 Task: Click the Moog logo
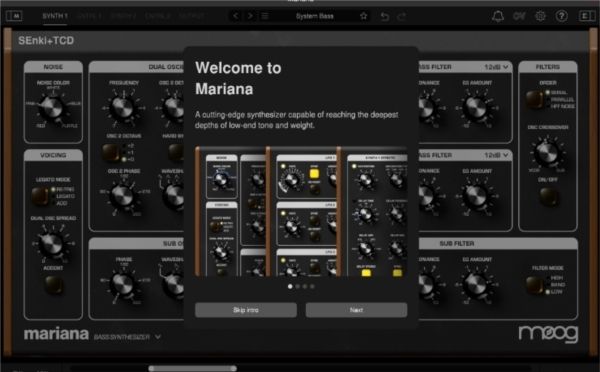pyautogui.click(x=548, y=334)
